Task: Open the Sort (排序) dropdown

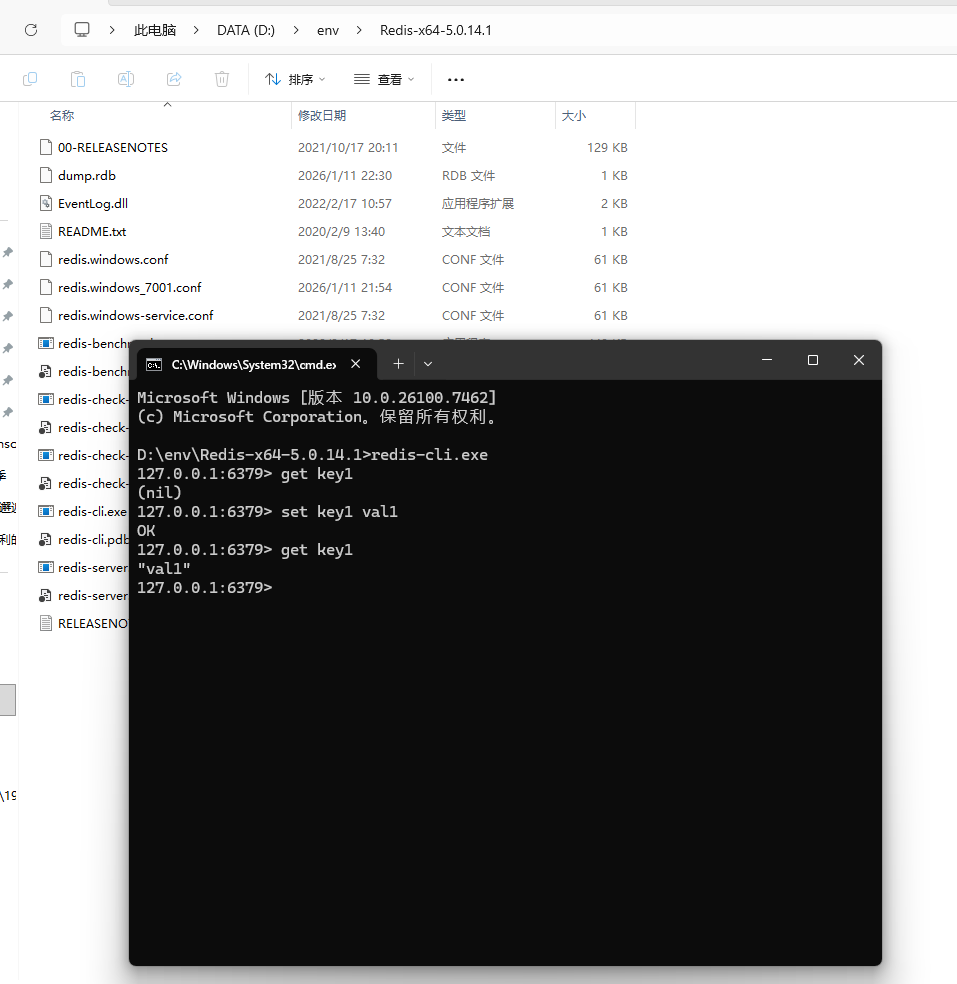Action: (x=295, y=79)
